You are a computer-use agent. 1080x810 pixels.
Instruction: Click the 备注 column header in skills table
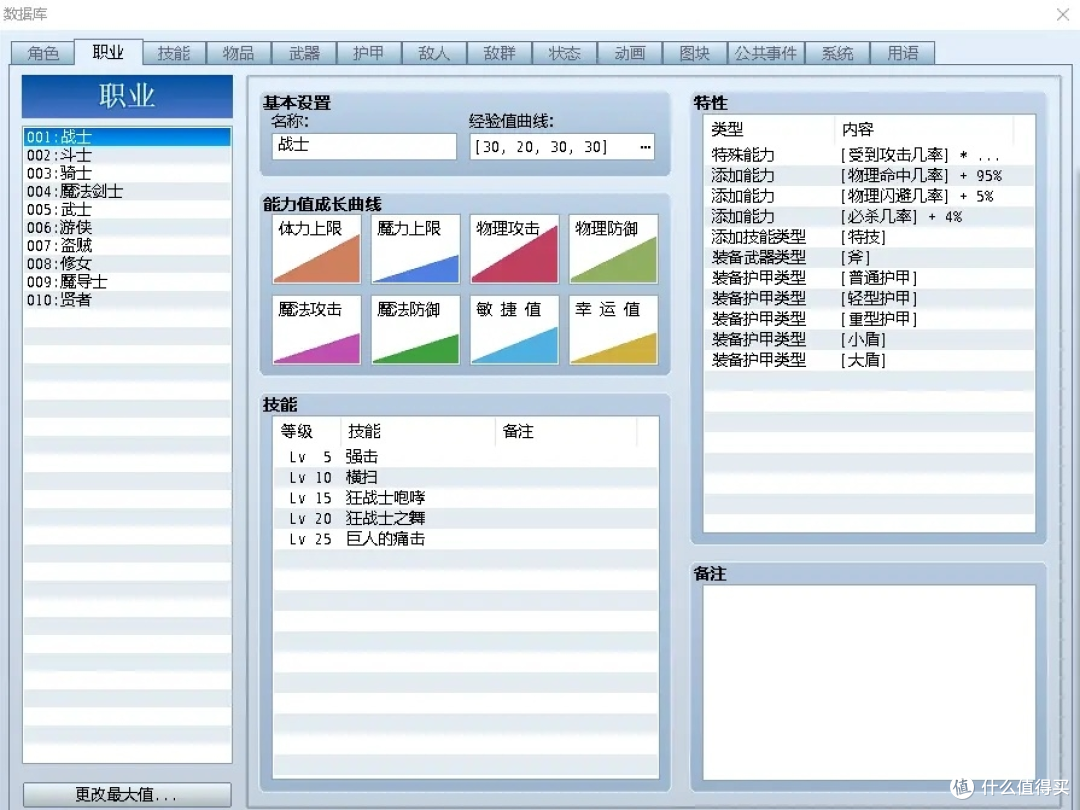pos(565,431)
